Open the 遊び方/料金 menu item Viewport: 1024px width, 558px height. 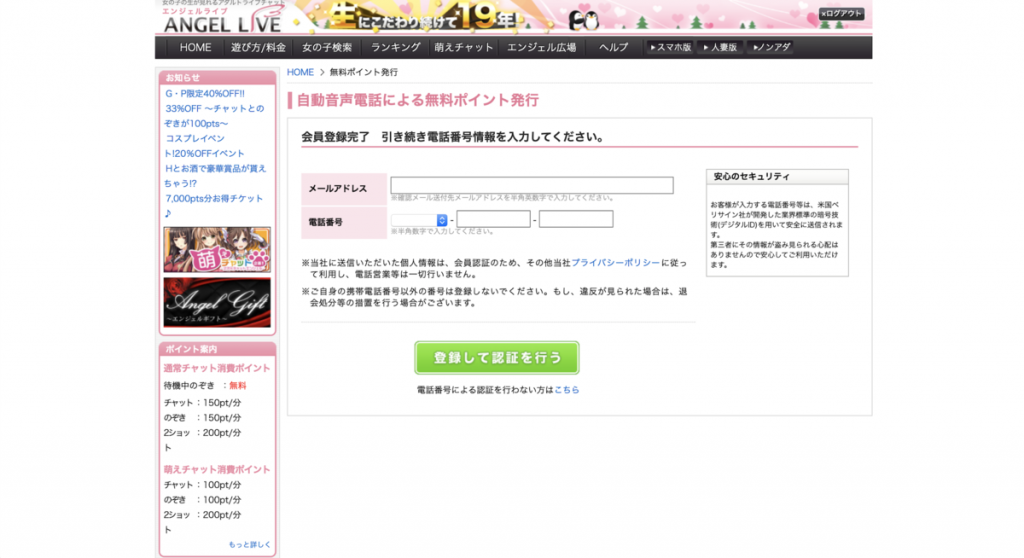click(258, 47)
